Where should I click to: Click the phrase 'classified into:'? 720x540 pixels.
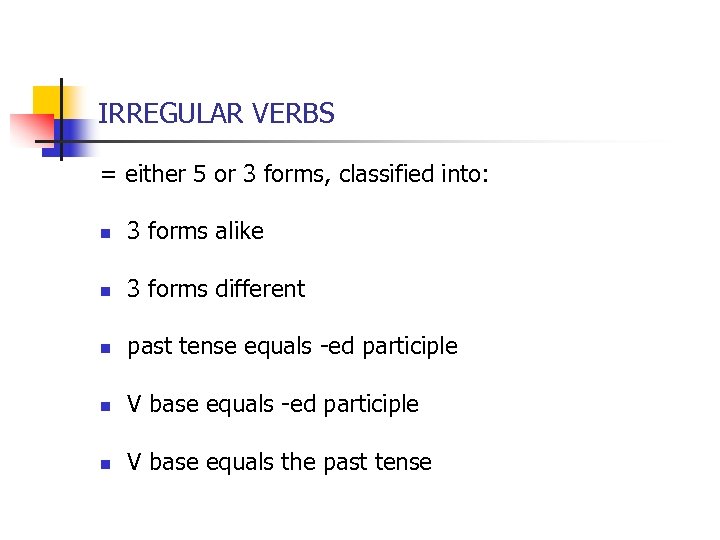(x=414, y=175)
